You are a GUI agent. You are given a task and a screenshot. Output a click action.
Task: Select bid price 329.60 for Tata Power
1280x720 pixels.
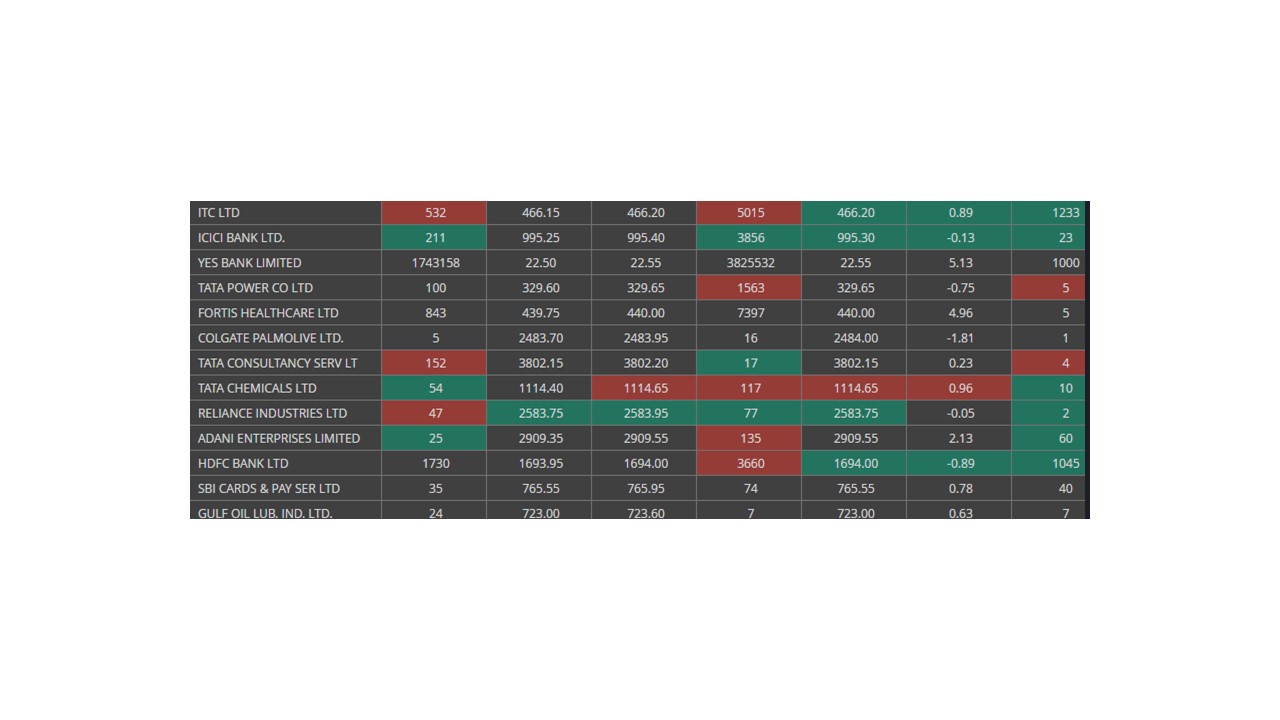point(539,288)
